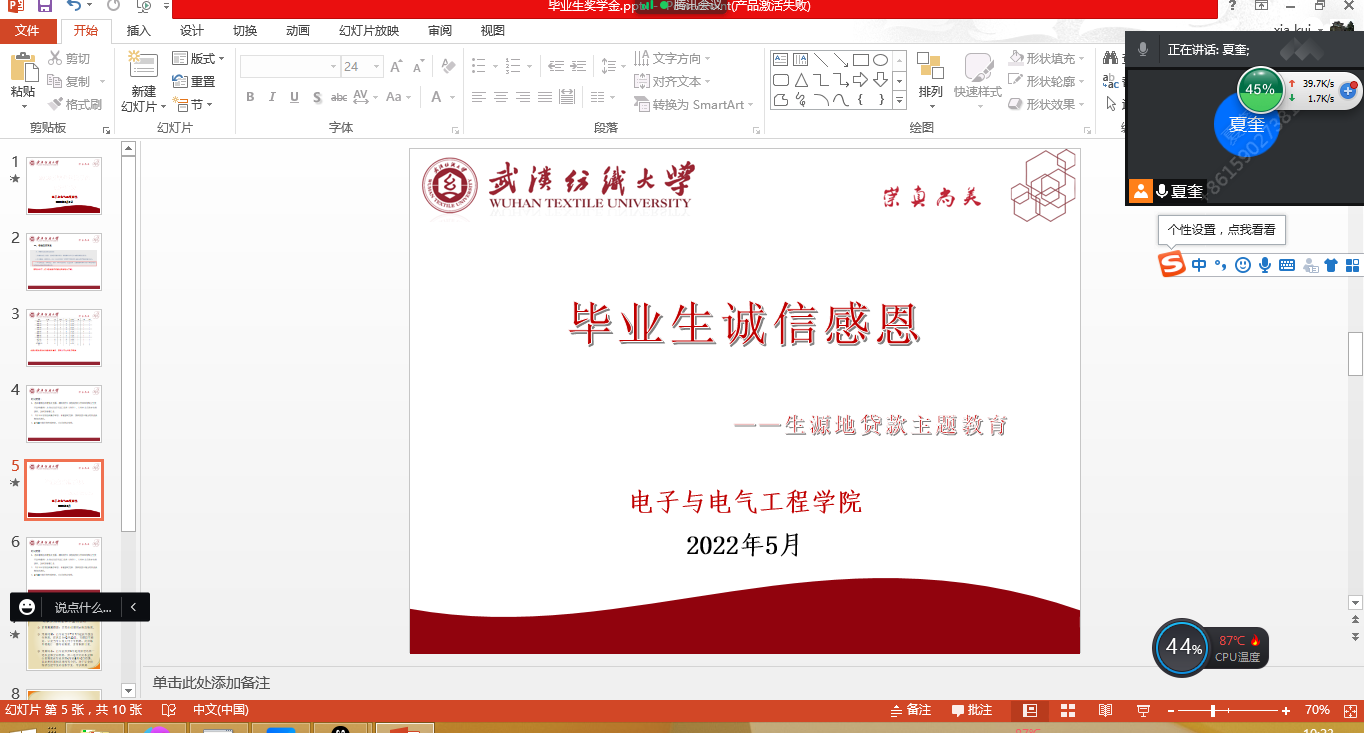Toggle underline text formatting
1364x733 pixels.
coord(294,97)
